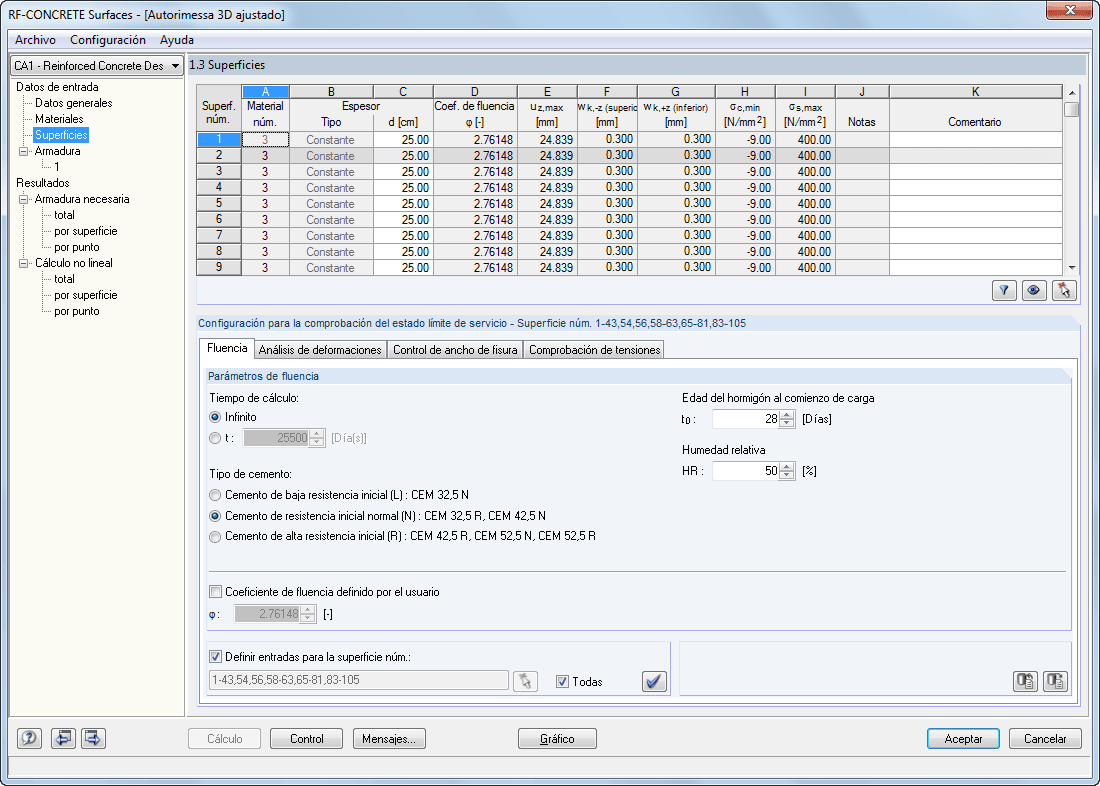
Task: Click the Comentario cell of surface row 3
Action: tap(975, 172)
